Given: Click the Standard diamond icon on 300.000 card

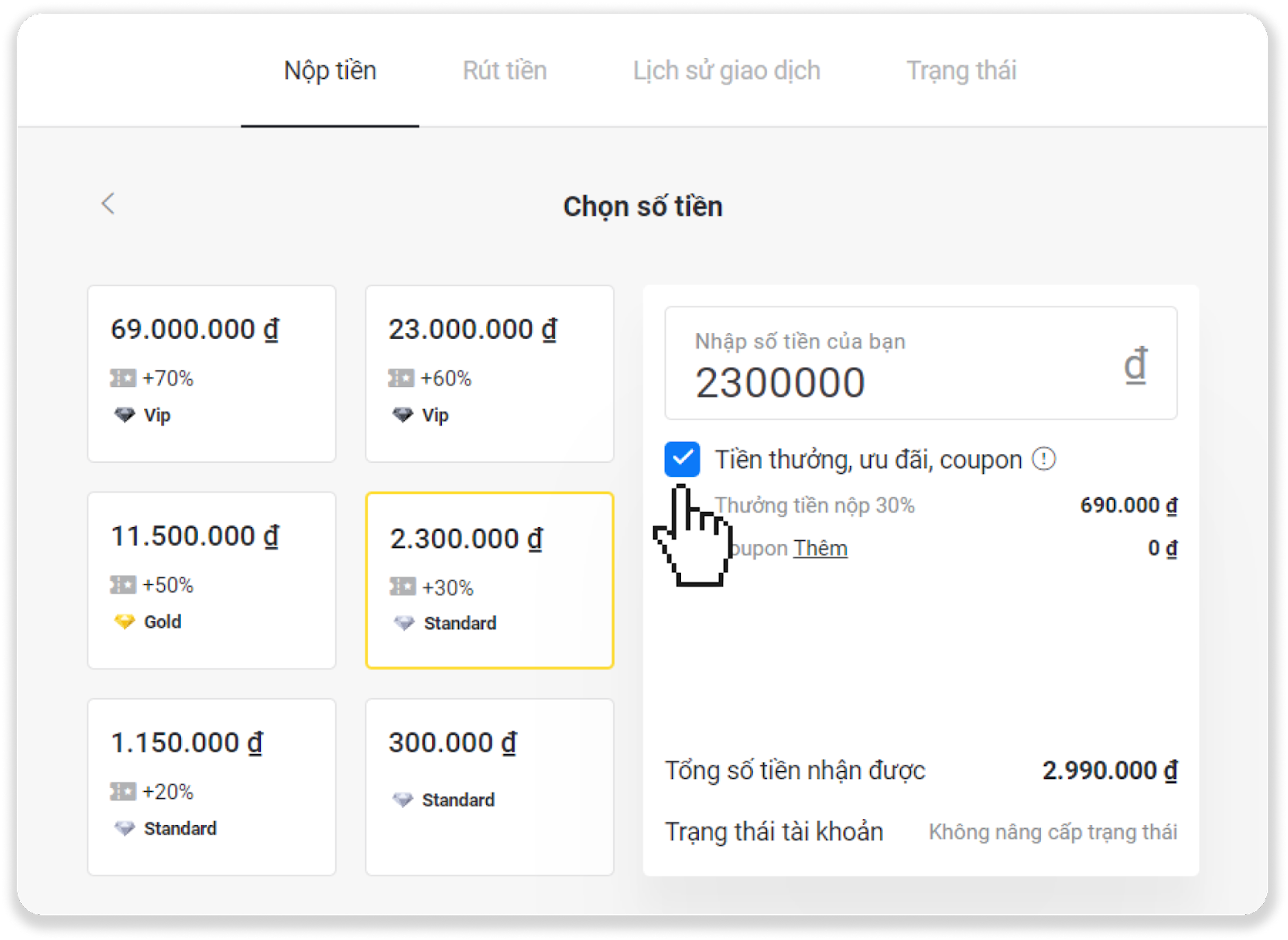Looking at the screenshot, I should pyautogui.click(x=402, y=800).
